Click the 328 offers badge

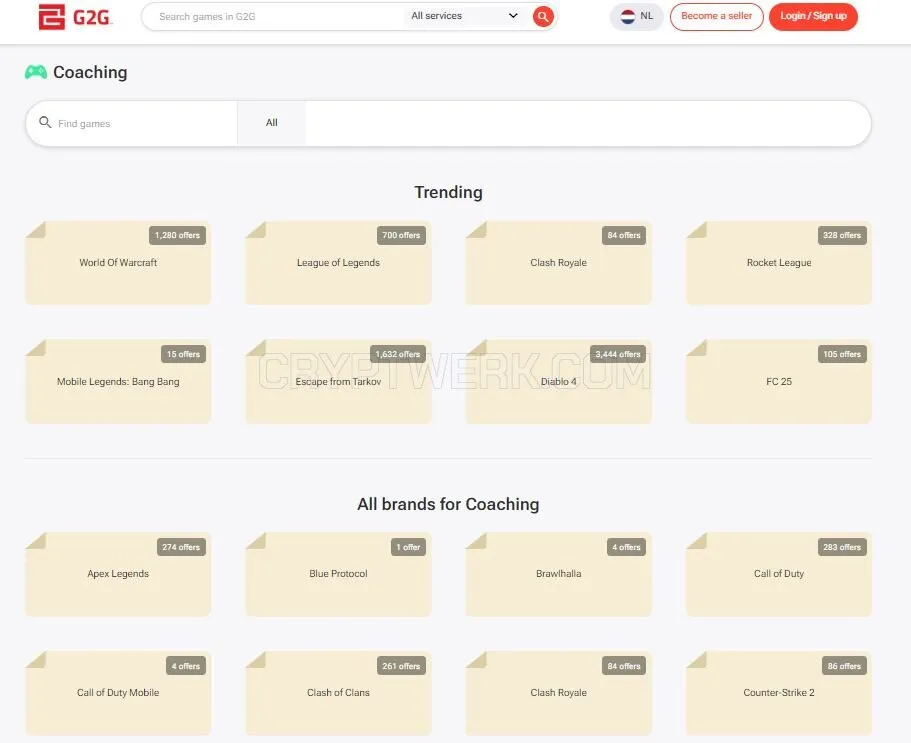[x=842, y=235]
